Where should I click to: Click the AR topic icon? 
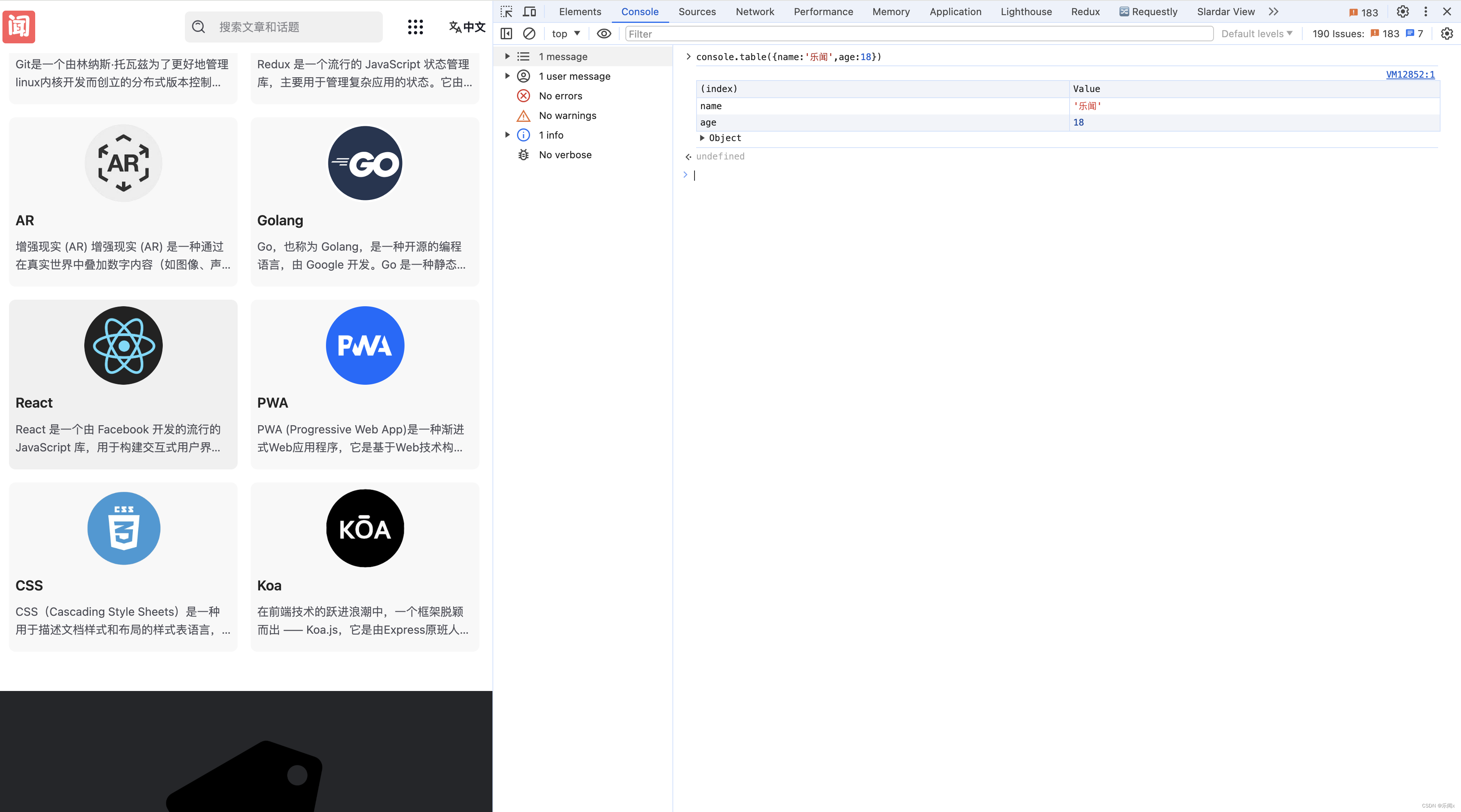(124, 163)
